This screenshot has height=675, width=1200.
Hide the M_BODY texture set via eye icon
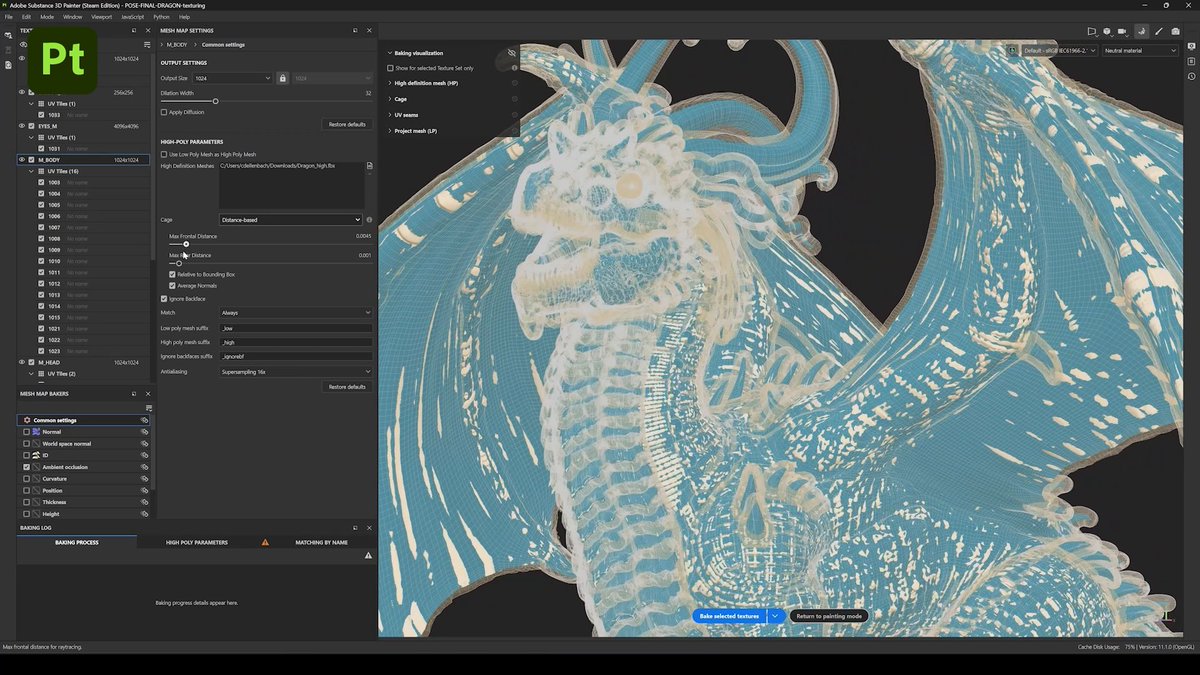click(x=22, y=160)
